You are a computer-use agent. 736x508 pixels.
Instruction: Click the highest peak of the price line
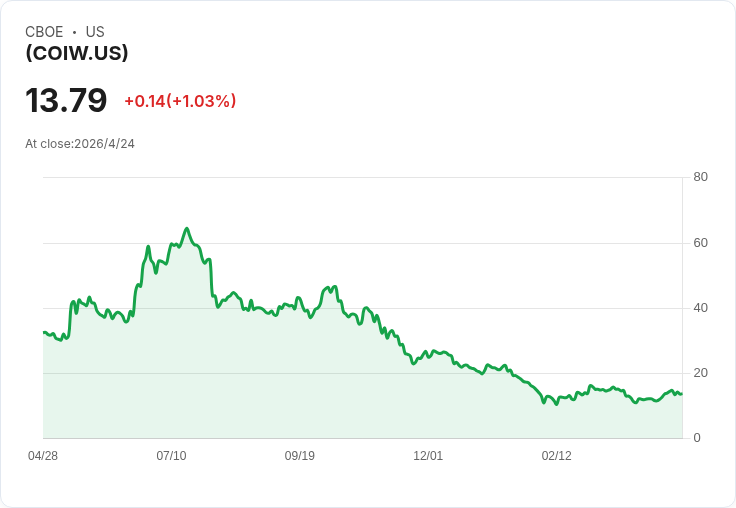pyautogui.click(x=187, y=229)
